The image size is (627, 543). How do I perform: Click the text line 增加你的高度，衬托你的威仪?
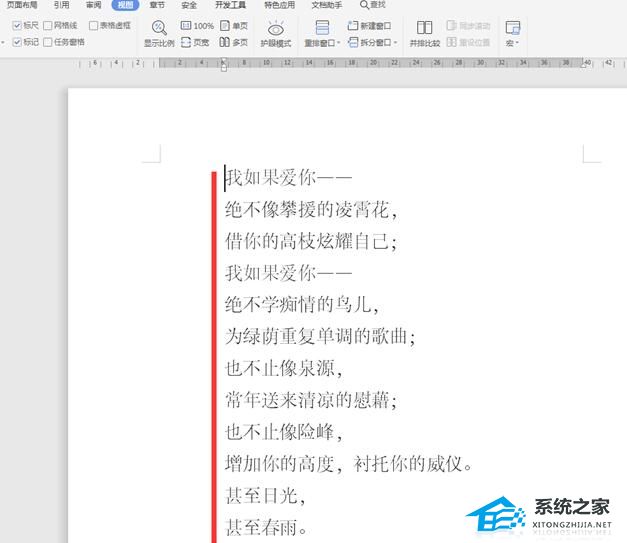pyautogui.click(x=348, y=464)
